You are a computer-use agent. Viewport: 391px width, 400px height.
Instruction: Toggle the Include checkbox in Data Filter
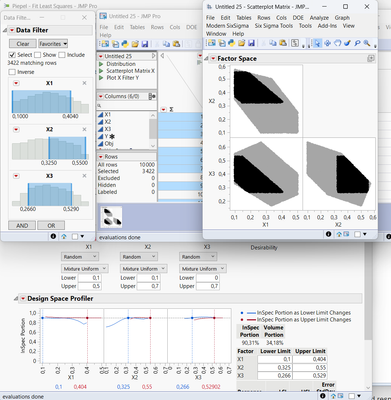click(x=62, y=55)
